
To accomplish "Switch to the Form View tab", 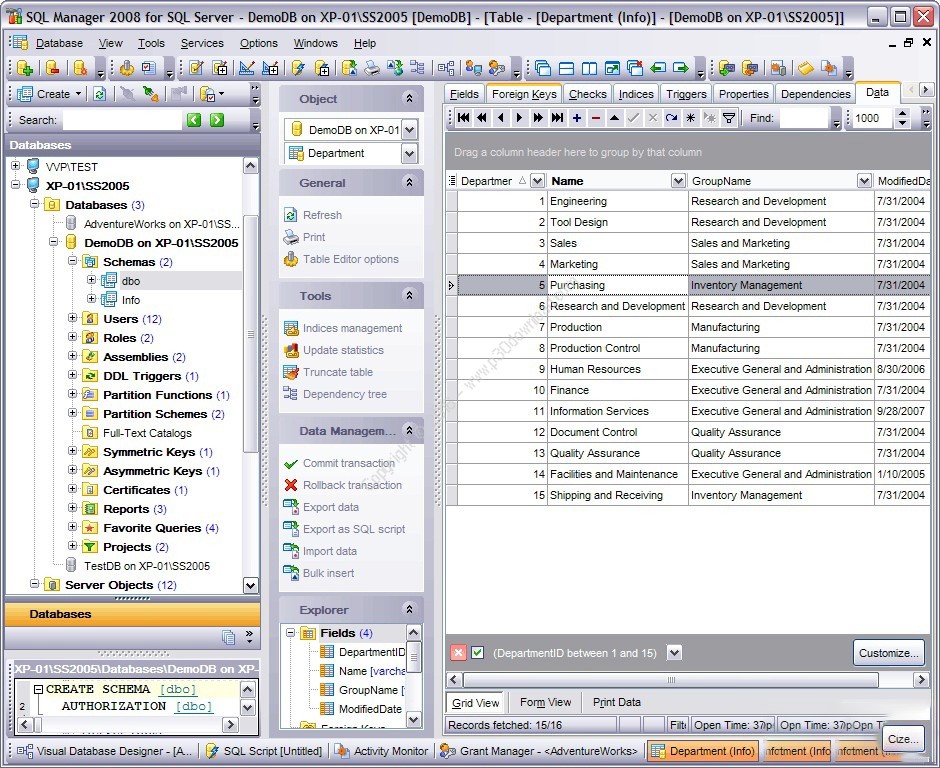I will tap(545, 702).
